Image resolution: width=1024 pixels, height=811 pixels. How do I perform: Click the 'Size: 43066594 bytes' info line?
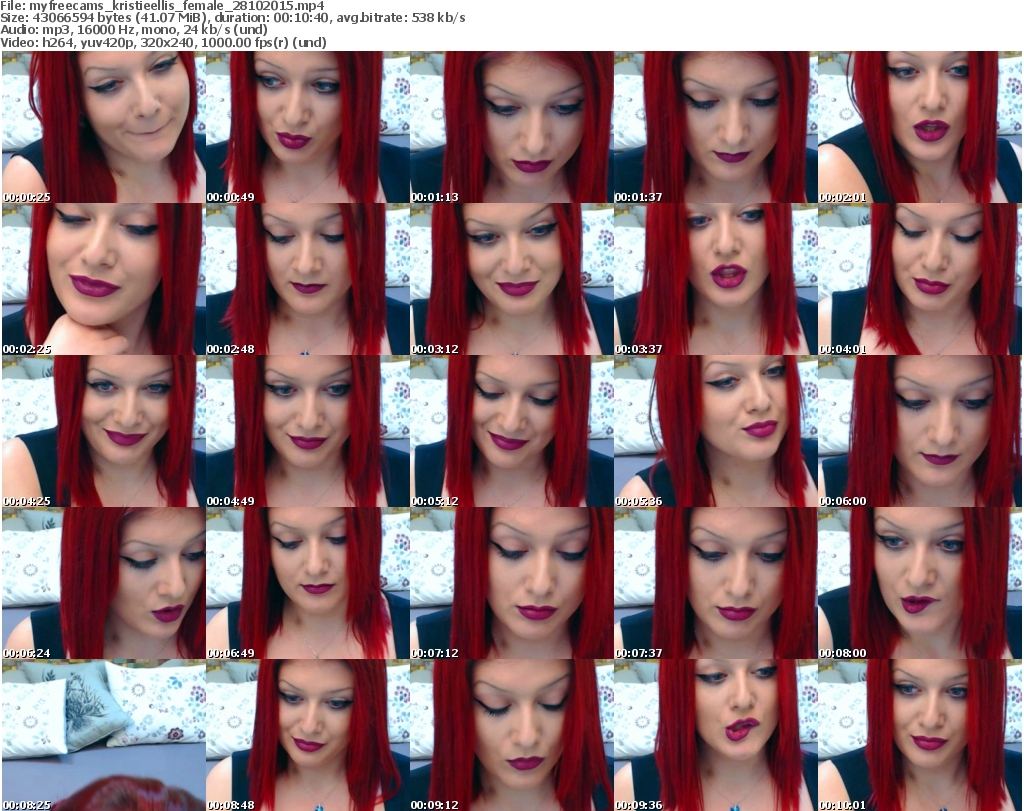[x=232, y=18]
